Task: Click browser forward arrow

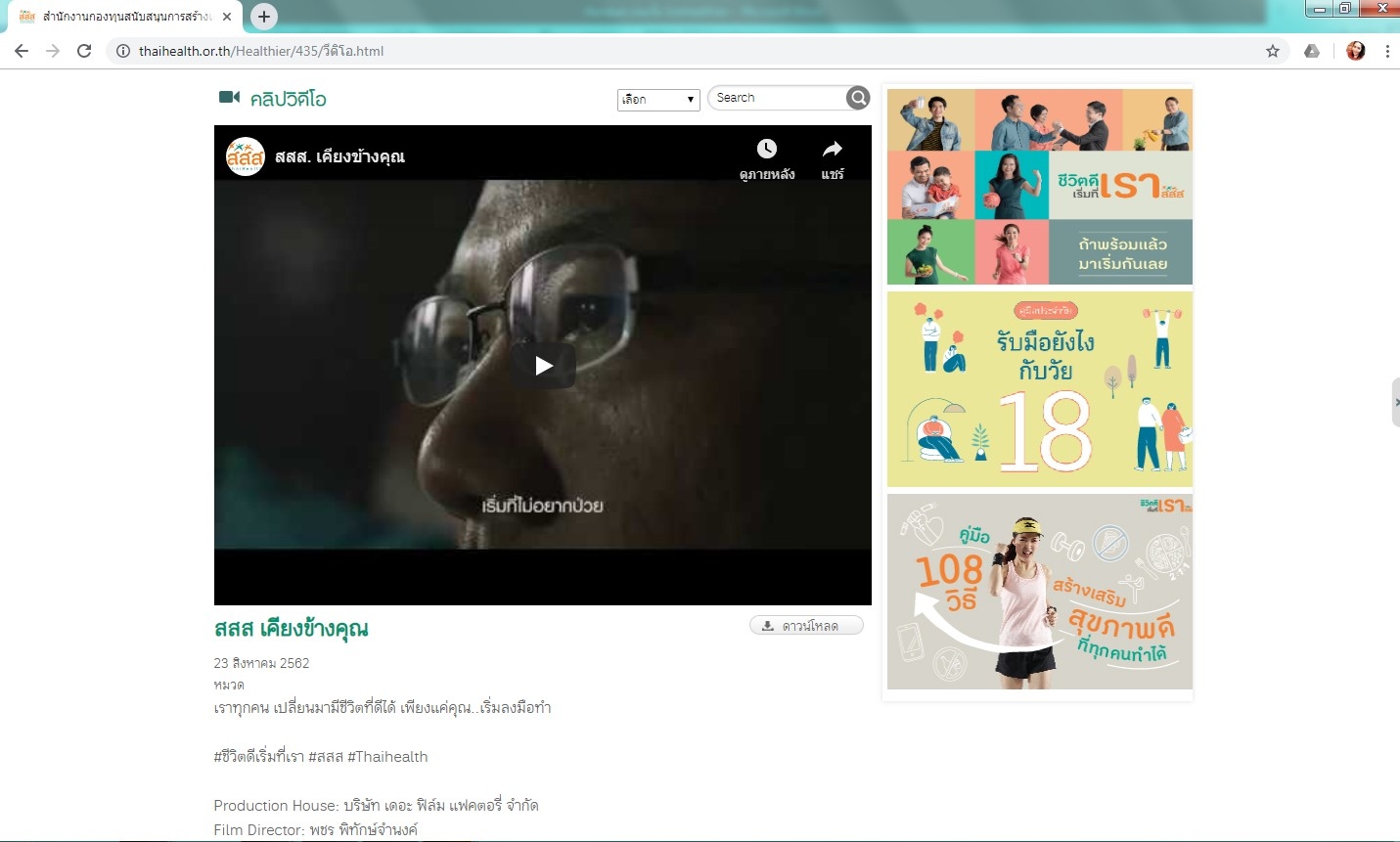Action: (53, 51)
